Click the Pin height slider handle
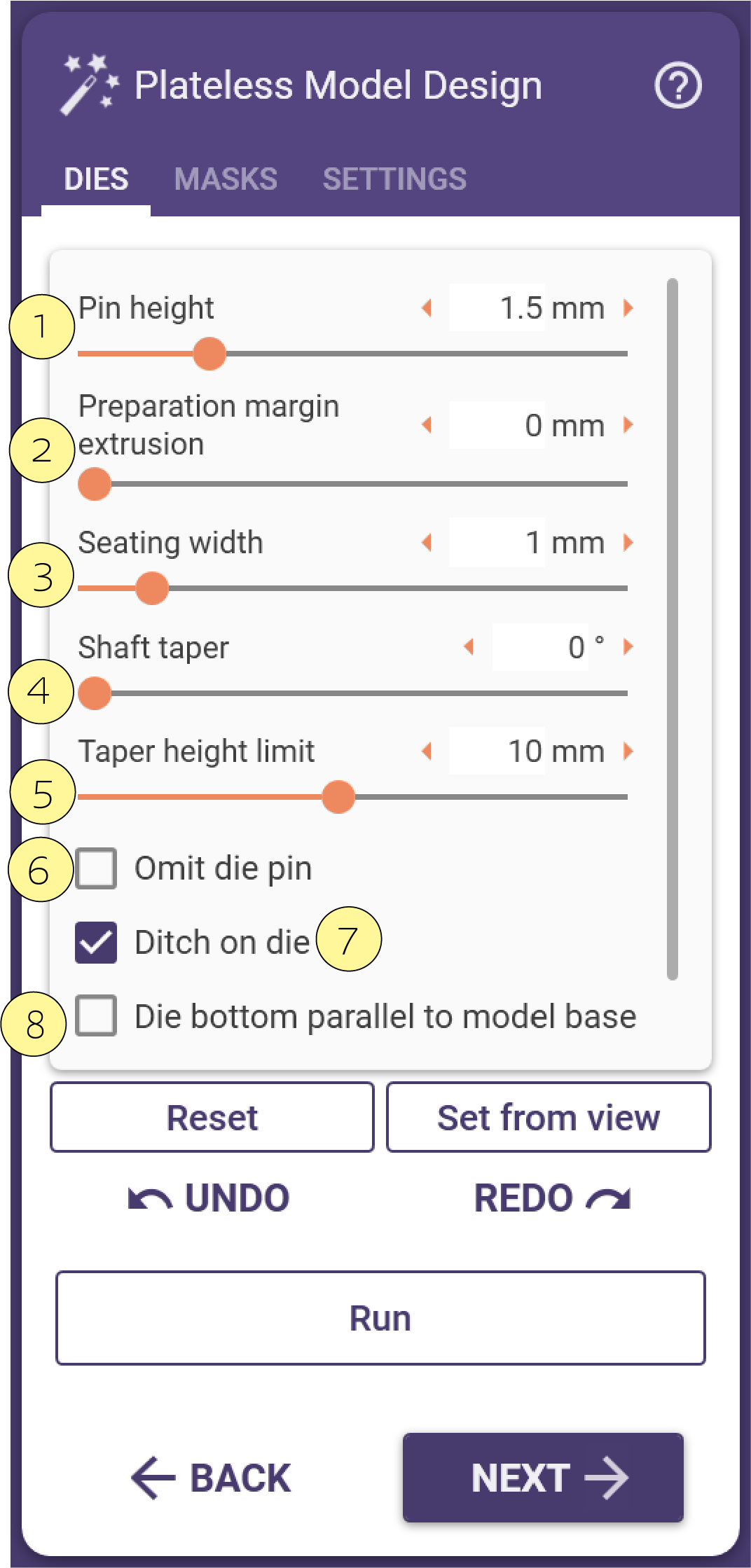 click(x=209, y=354)
